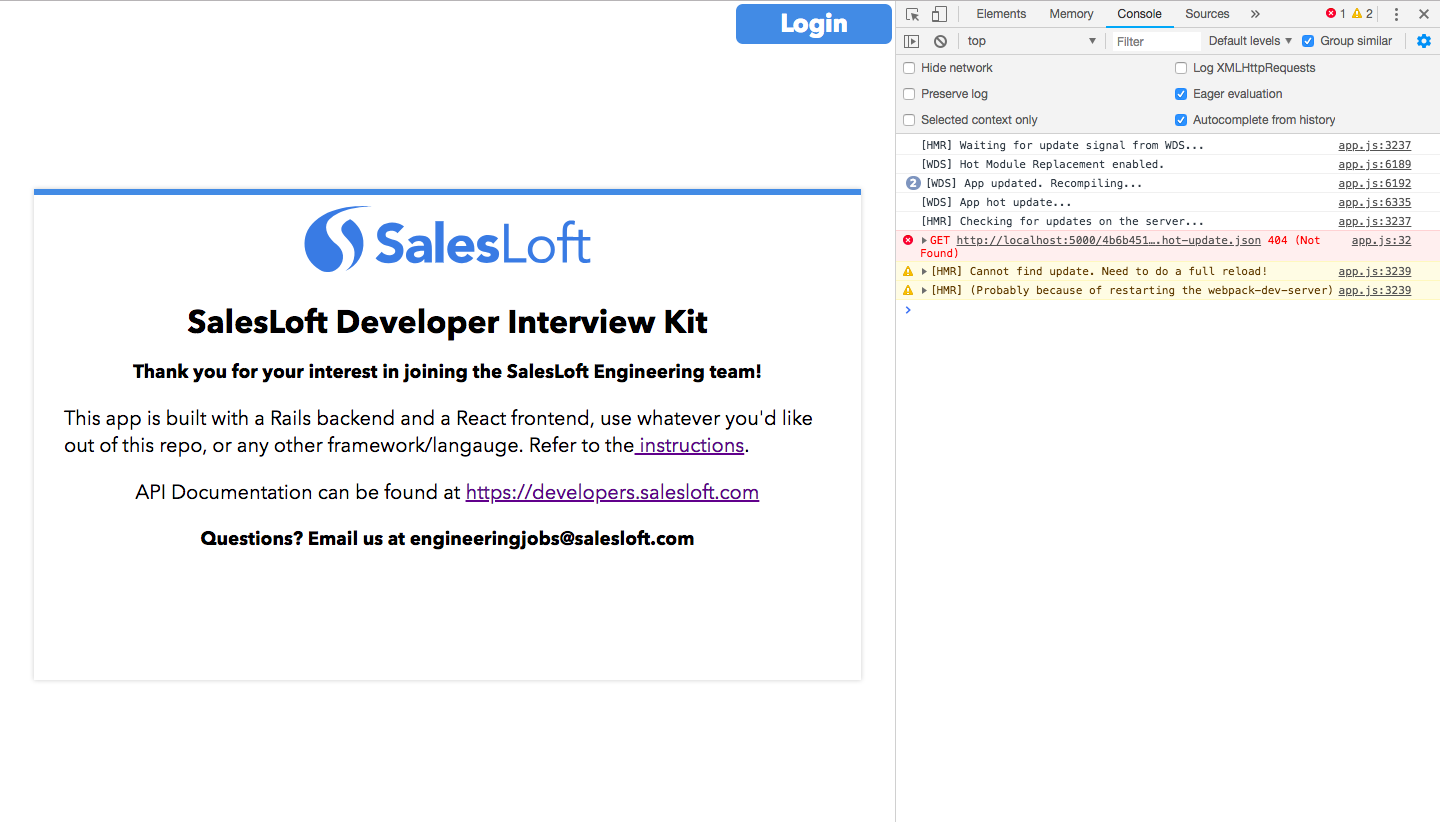Select 'App hot update...' message
Image resolution: width=1440 pixels, height=822 pixels.
tap(995, 203)
